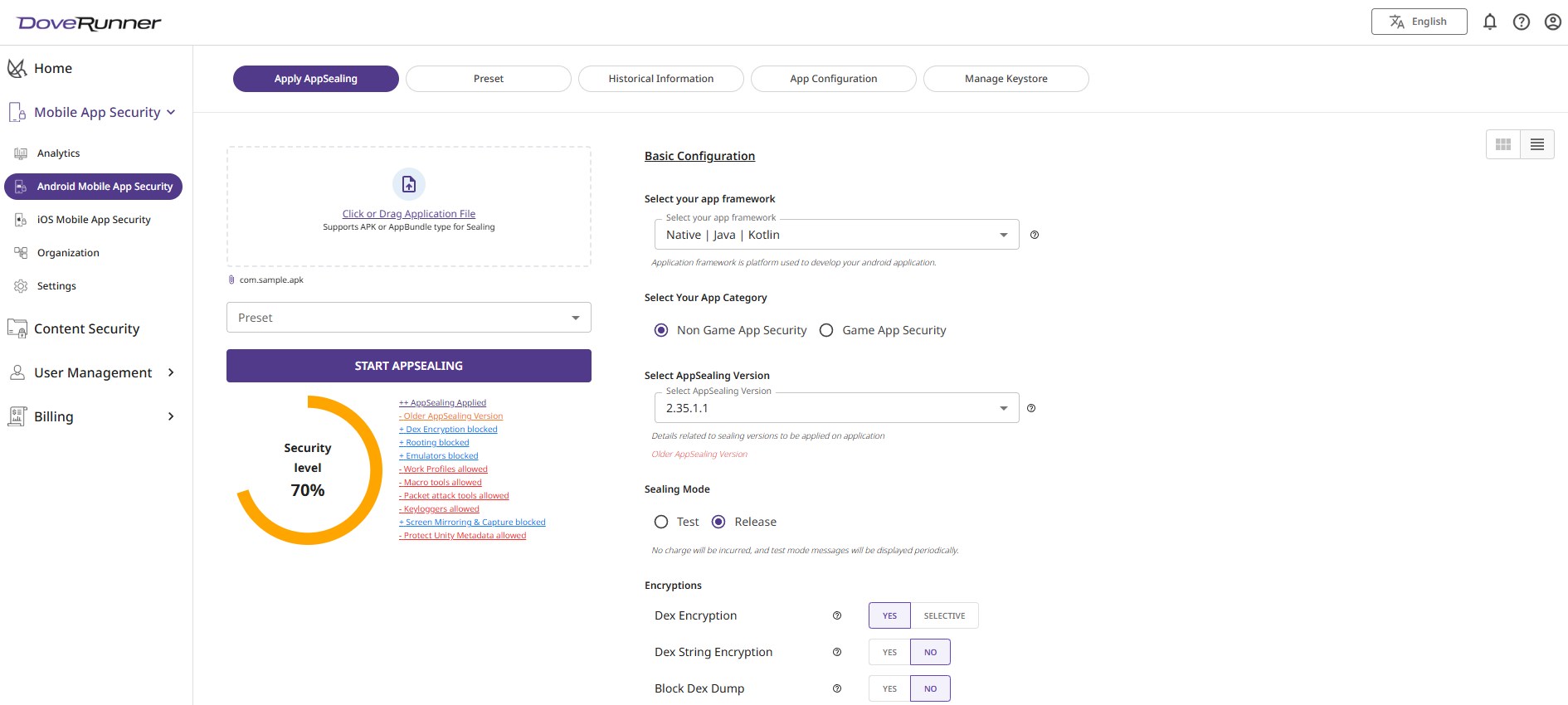Click the Security level 70% gauge
The image size is (1568, 705).
308,470
